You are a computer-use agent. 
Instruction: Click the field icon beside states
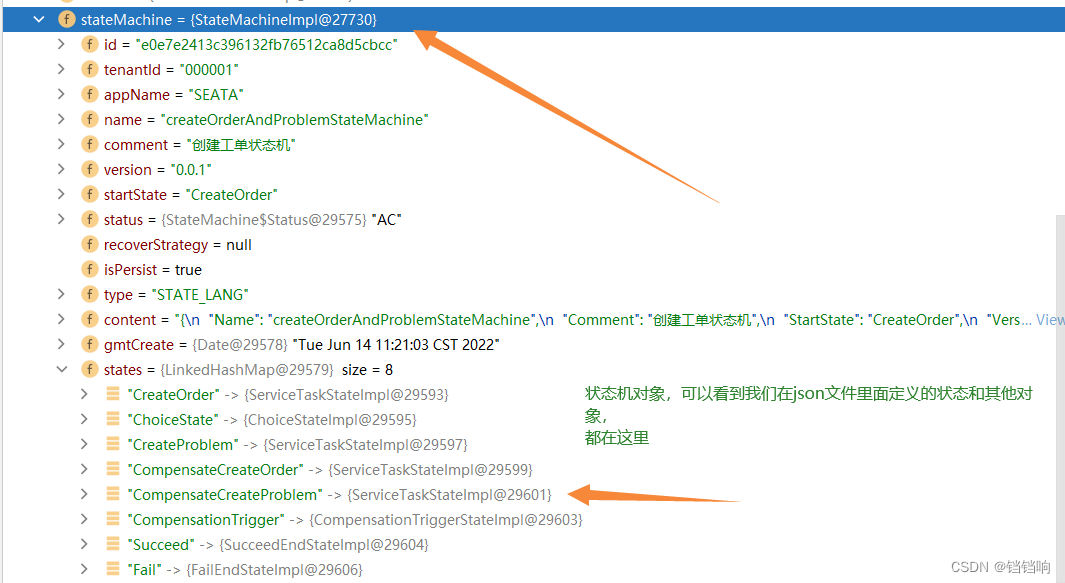(x=89, y=370)
